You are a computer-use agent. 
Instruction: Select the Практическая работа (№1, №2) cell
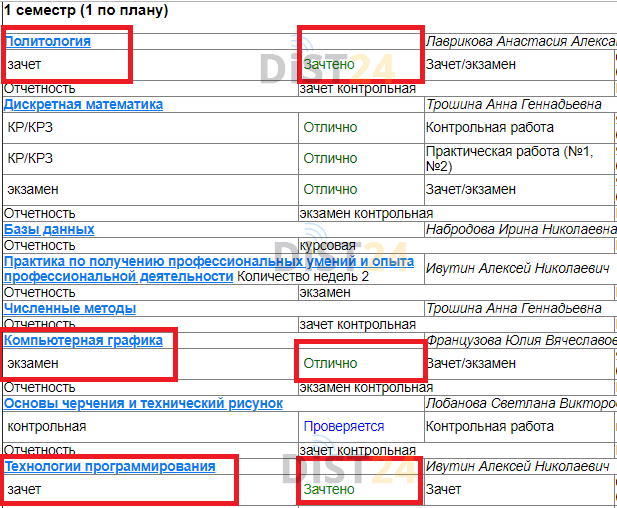pyautogui.click(x=508, y=159)
